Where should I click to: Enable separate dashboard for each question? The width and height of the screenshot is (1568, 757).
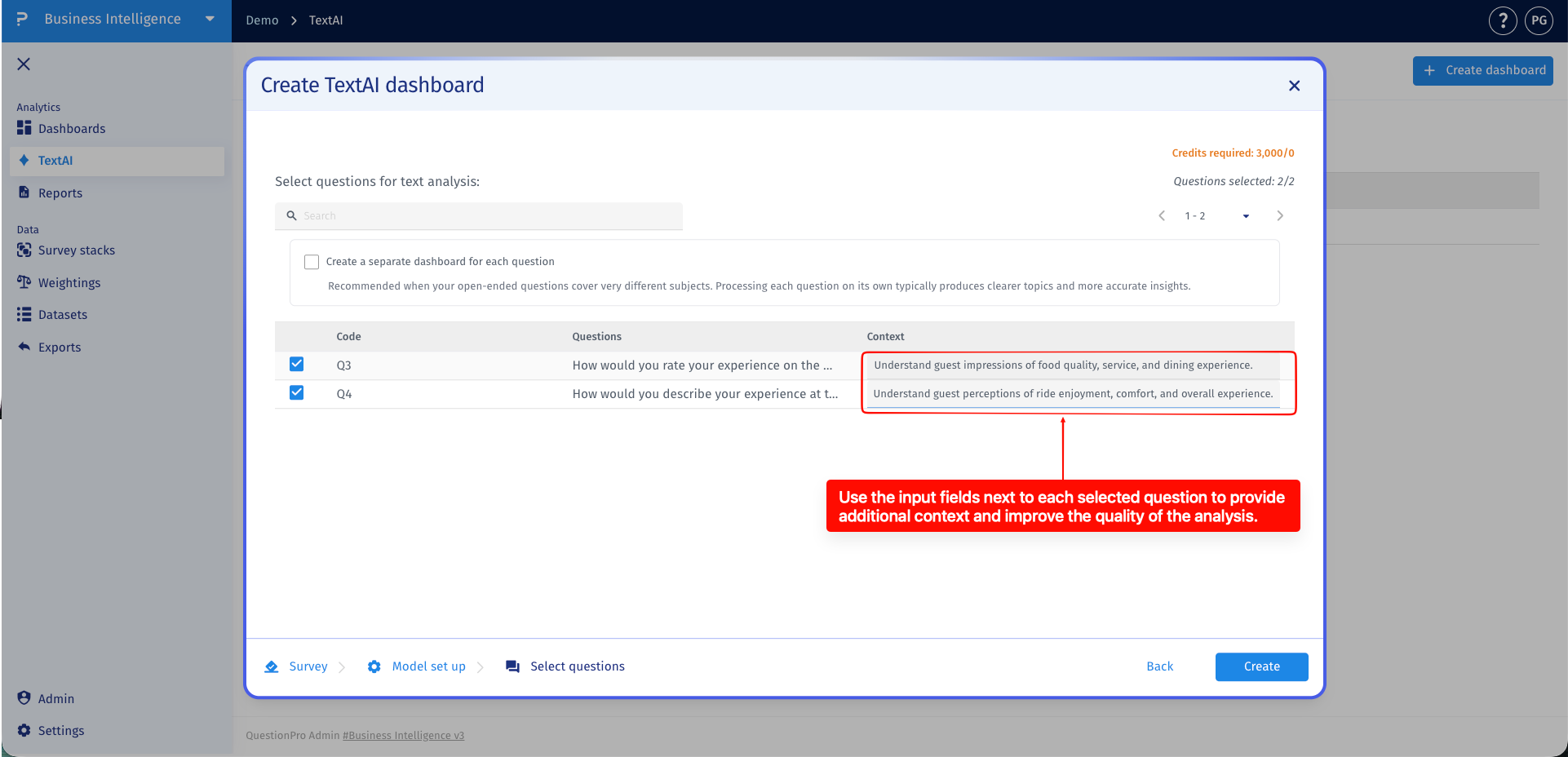coord(312,262)
